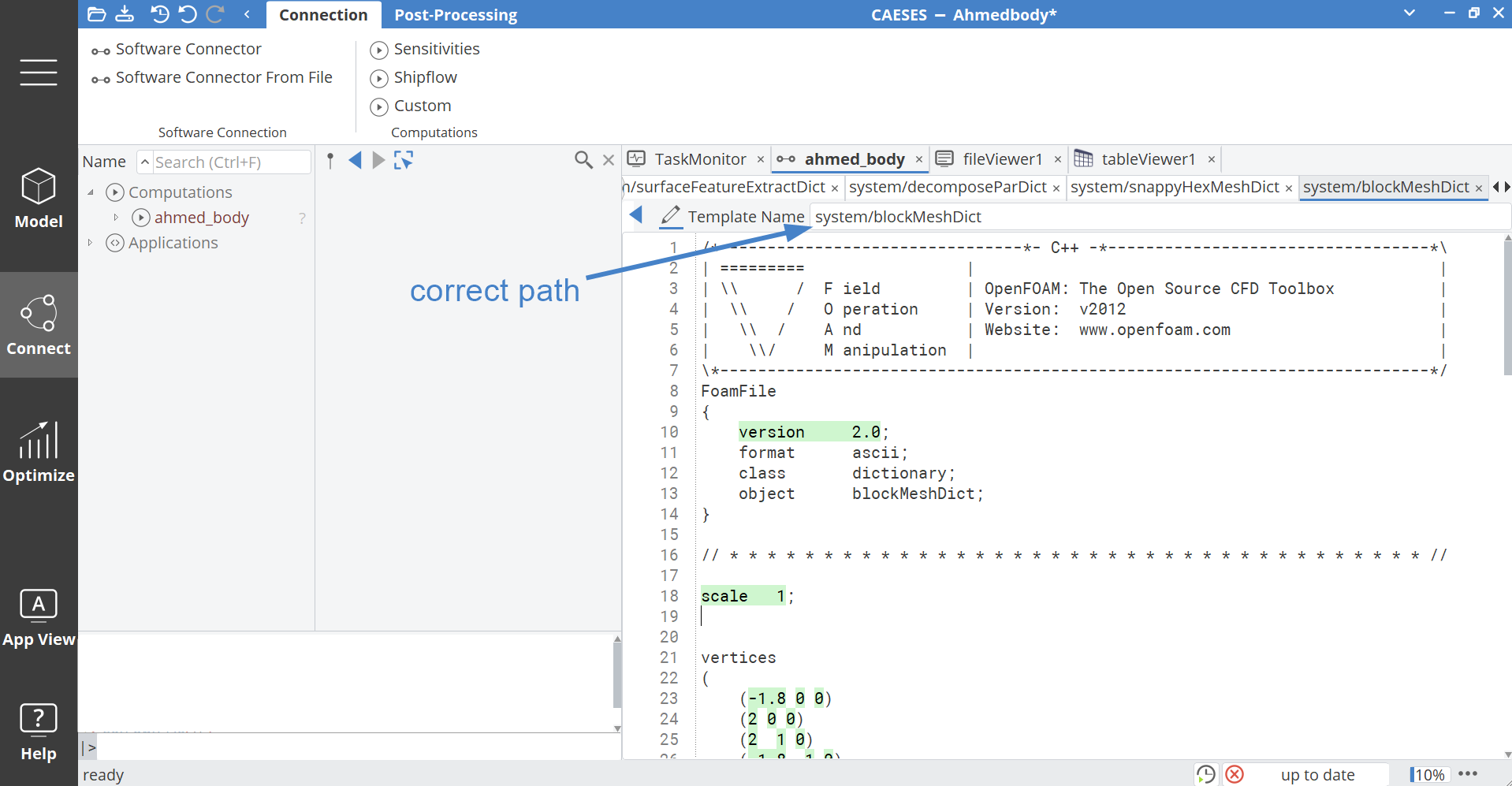Click the magnifier search icon in tree panel
This screenshot has height=786, width=1512.
[x=583, y=160]
